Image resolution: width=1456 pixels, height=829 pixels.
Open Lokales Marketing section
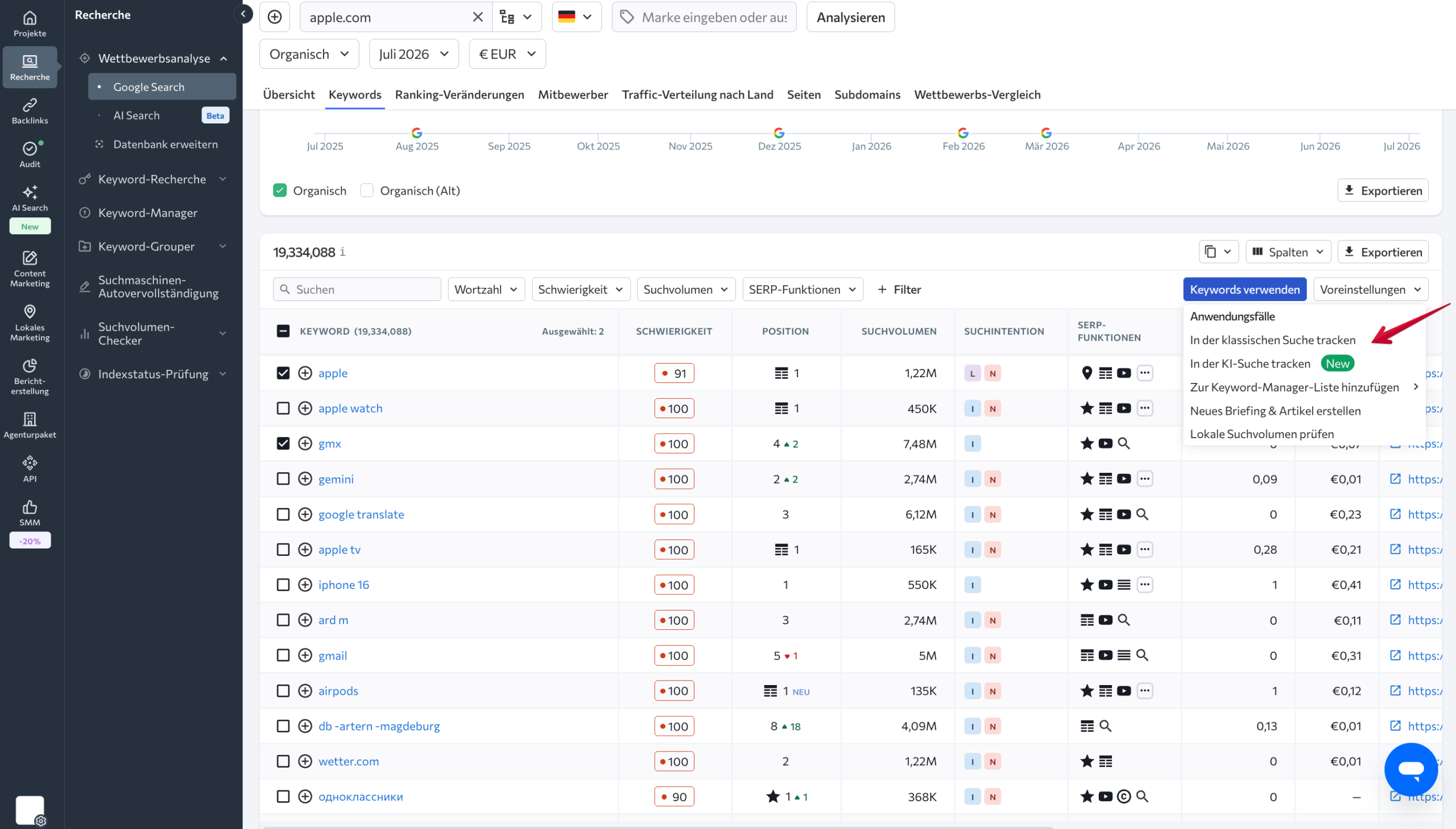click(x=30, y=323)
